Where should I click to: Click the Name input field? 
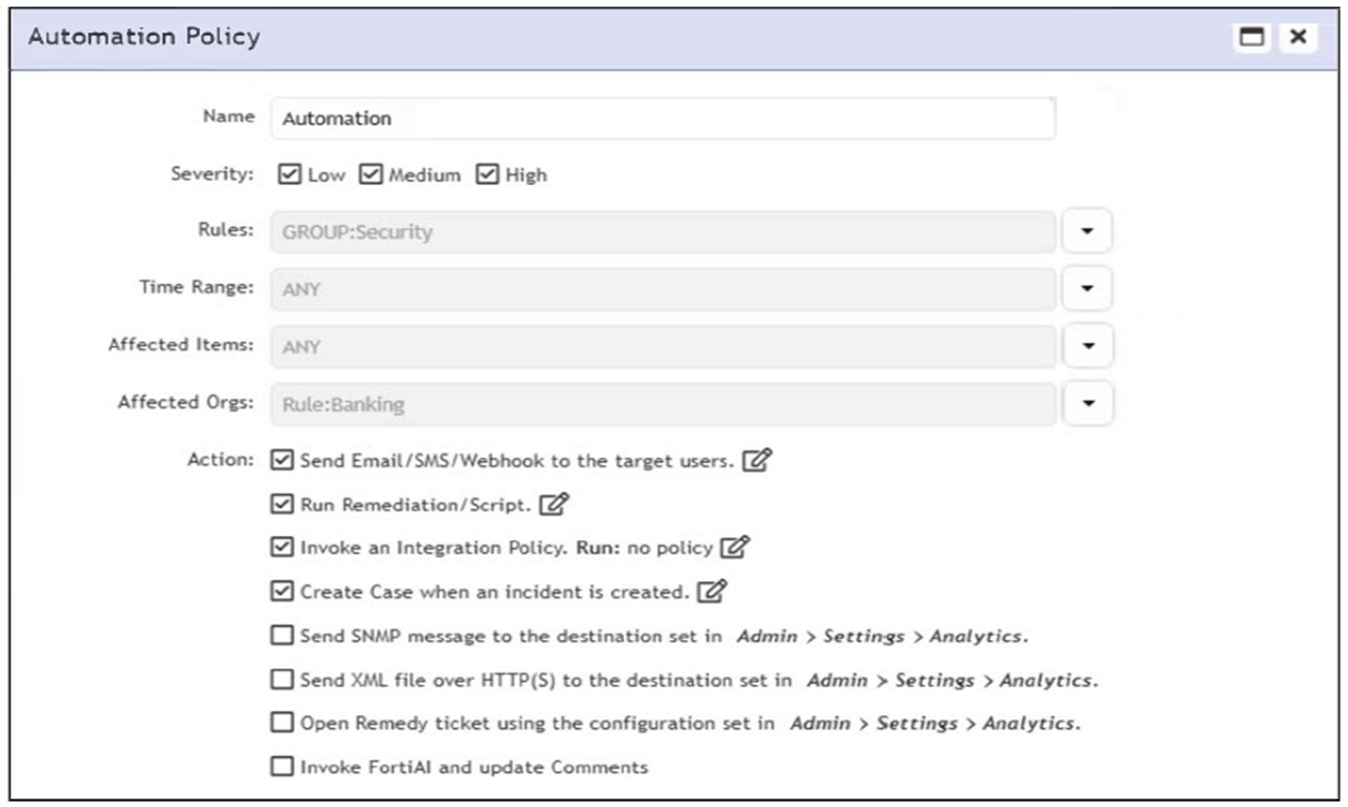(662, 118)
